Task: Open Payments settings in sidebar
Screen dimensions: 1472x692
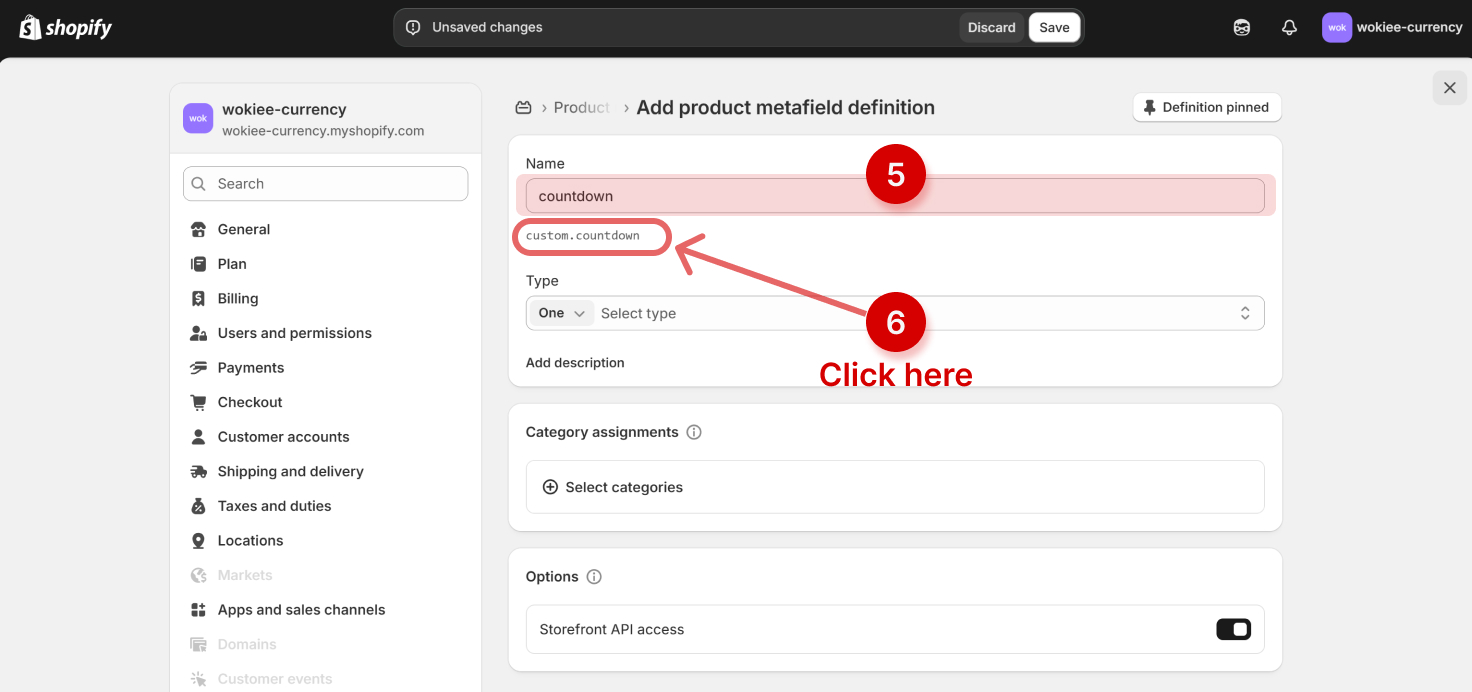Action: 250,368
